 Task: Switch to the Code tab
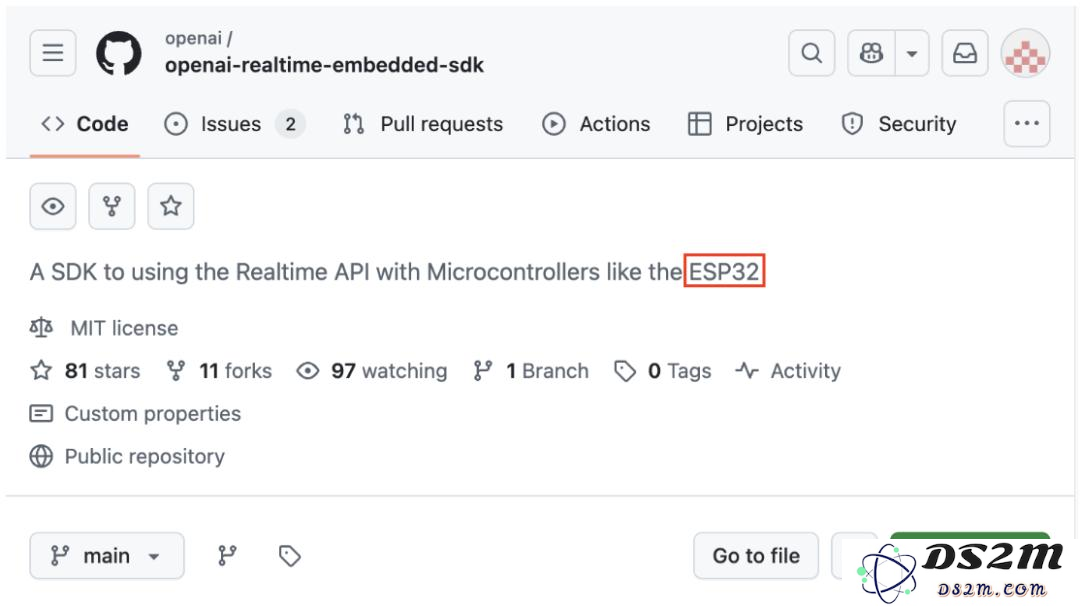[85, 124]
